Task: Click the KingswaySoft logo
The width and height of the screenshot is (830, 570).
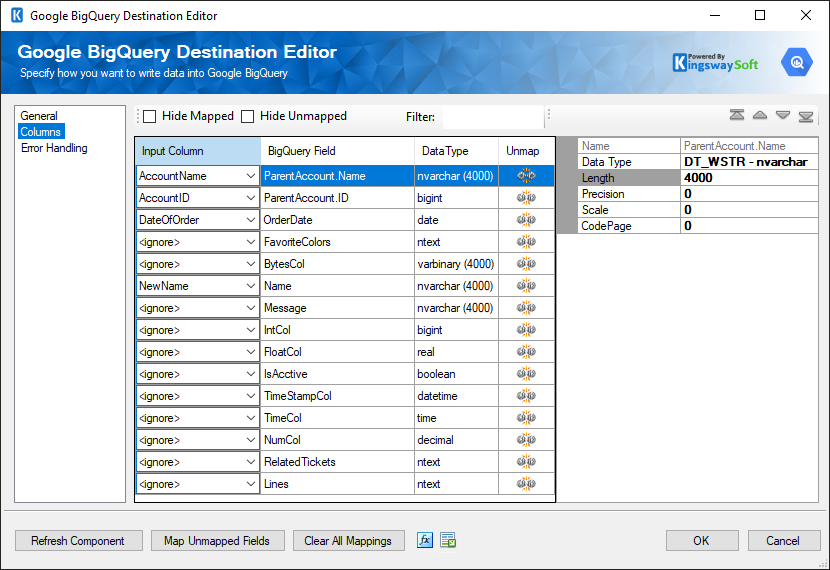Action: [x=715, y=63]
